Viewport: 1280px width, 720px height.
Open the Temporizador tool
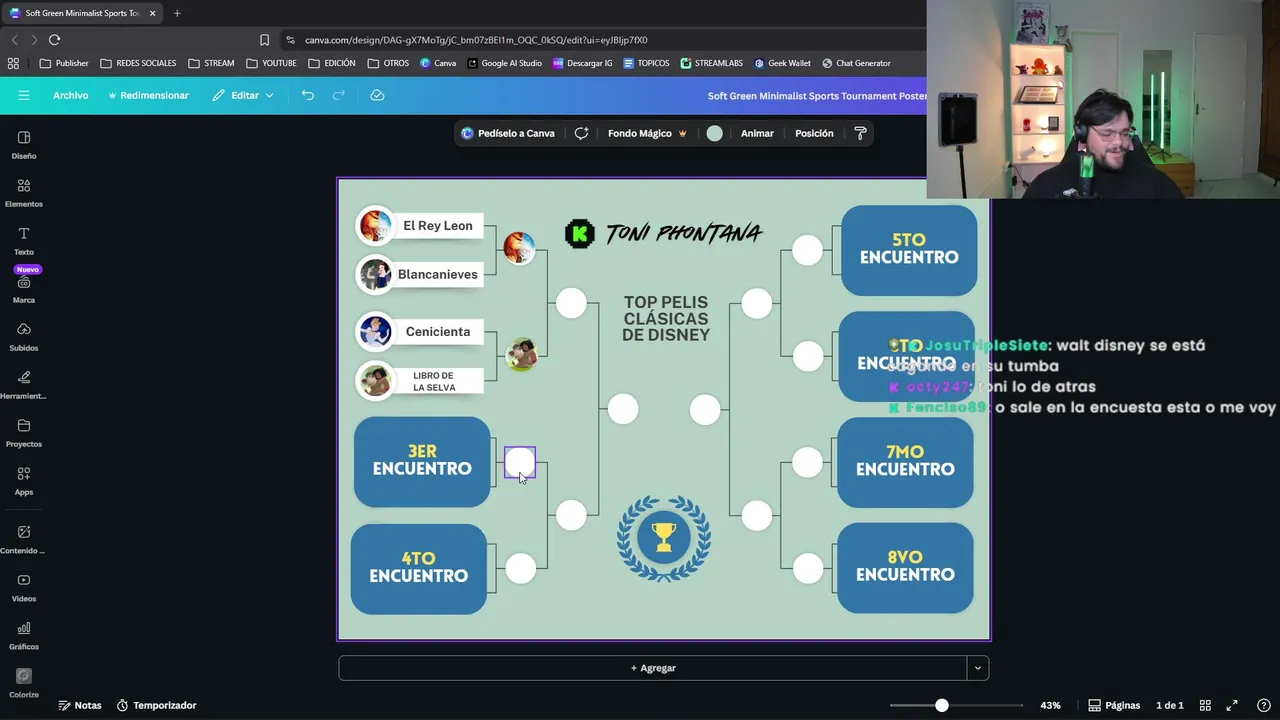click(x=156, y=705)
